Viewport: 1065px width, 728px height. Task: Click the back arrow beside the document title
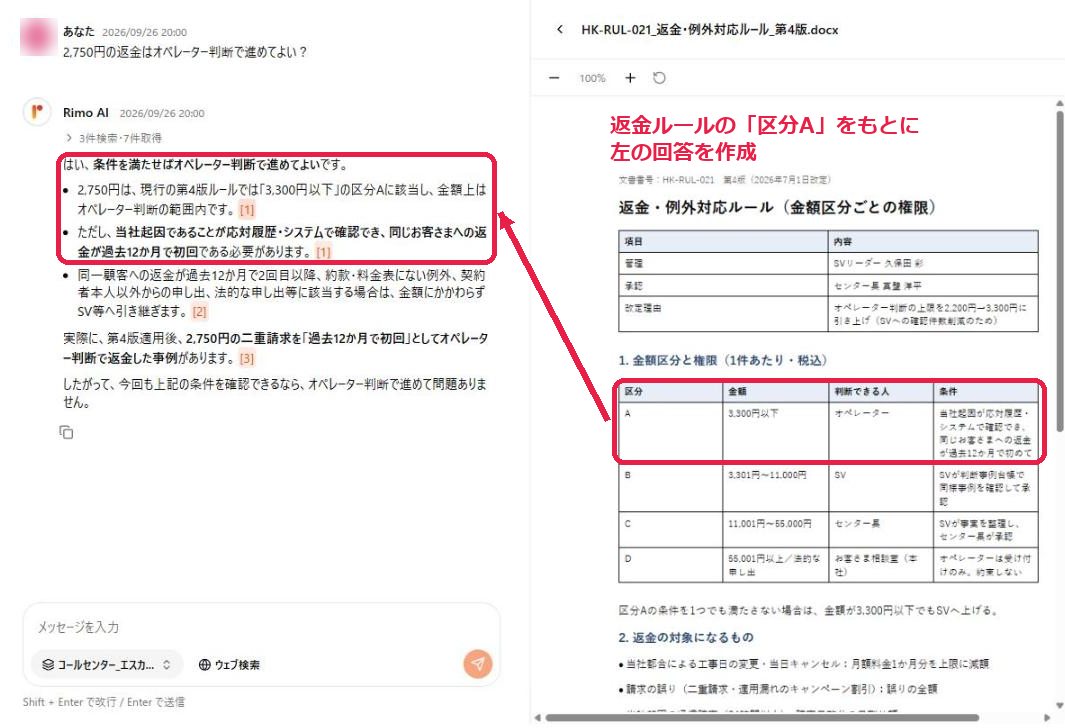click(560, 29)
